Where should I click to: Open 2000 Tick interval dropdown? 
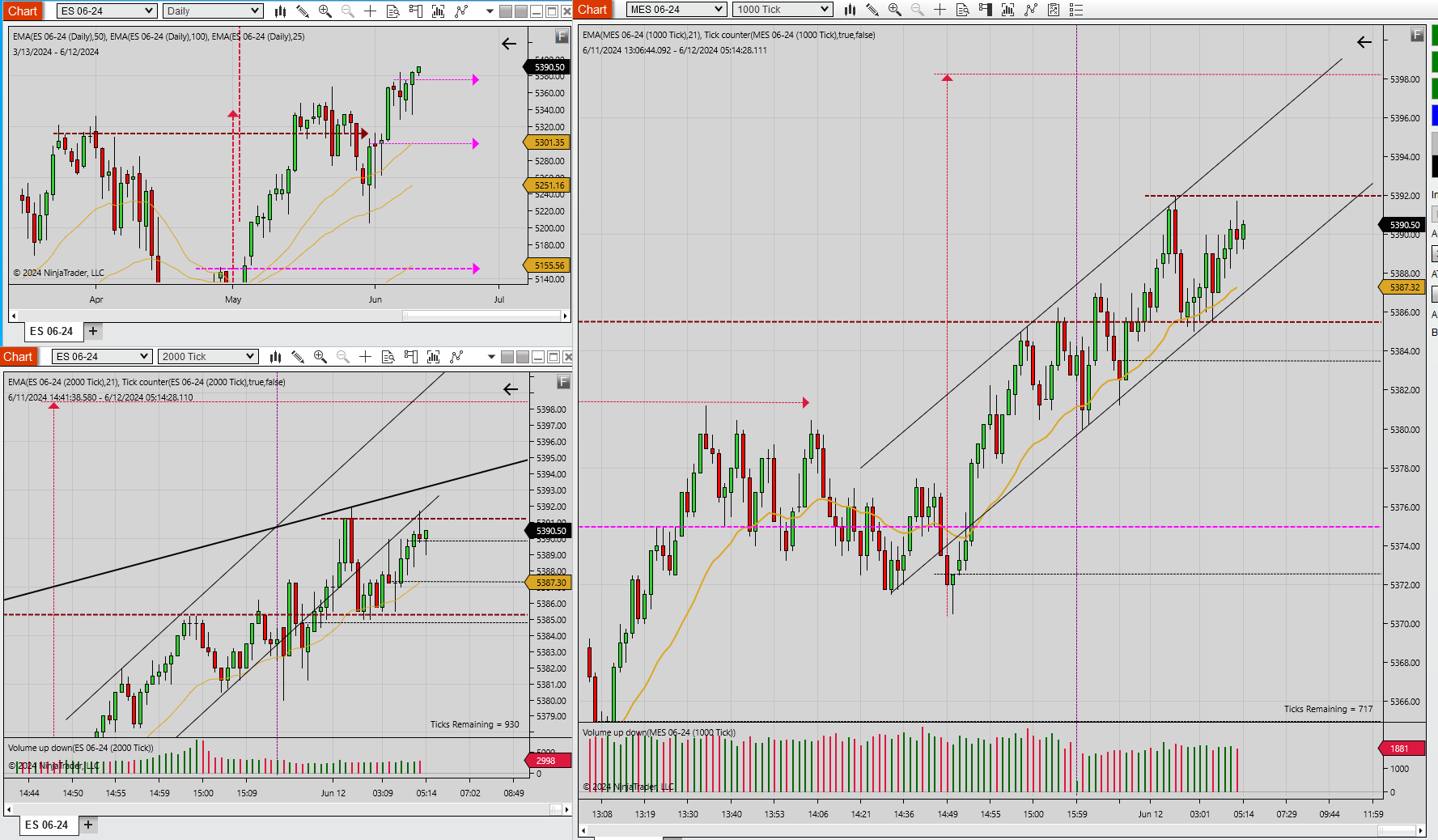[208, 356]
